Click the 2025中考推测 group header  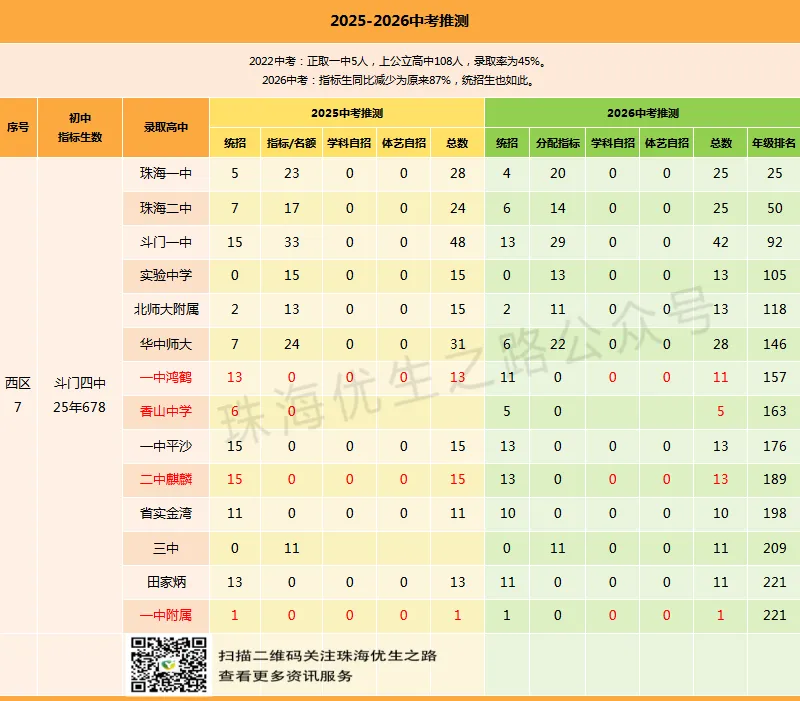point(347,113)
